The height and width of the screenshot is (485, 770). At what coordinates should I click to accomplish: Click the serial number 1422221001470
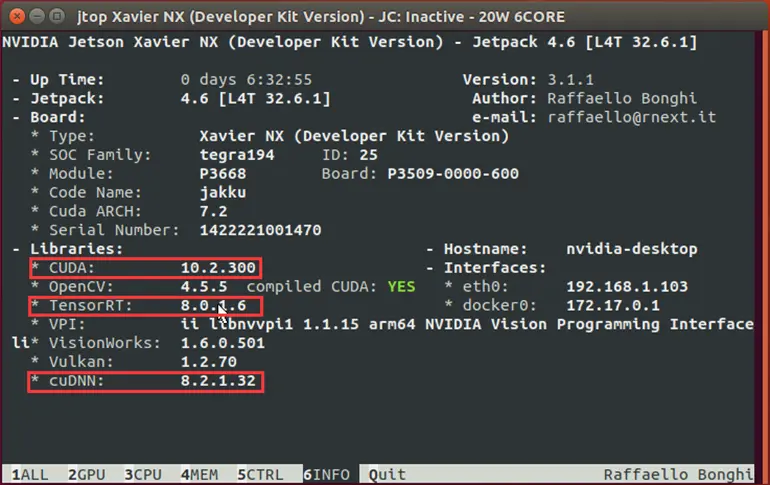coord(260,230)
